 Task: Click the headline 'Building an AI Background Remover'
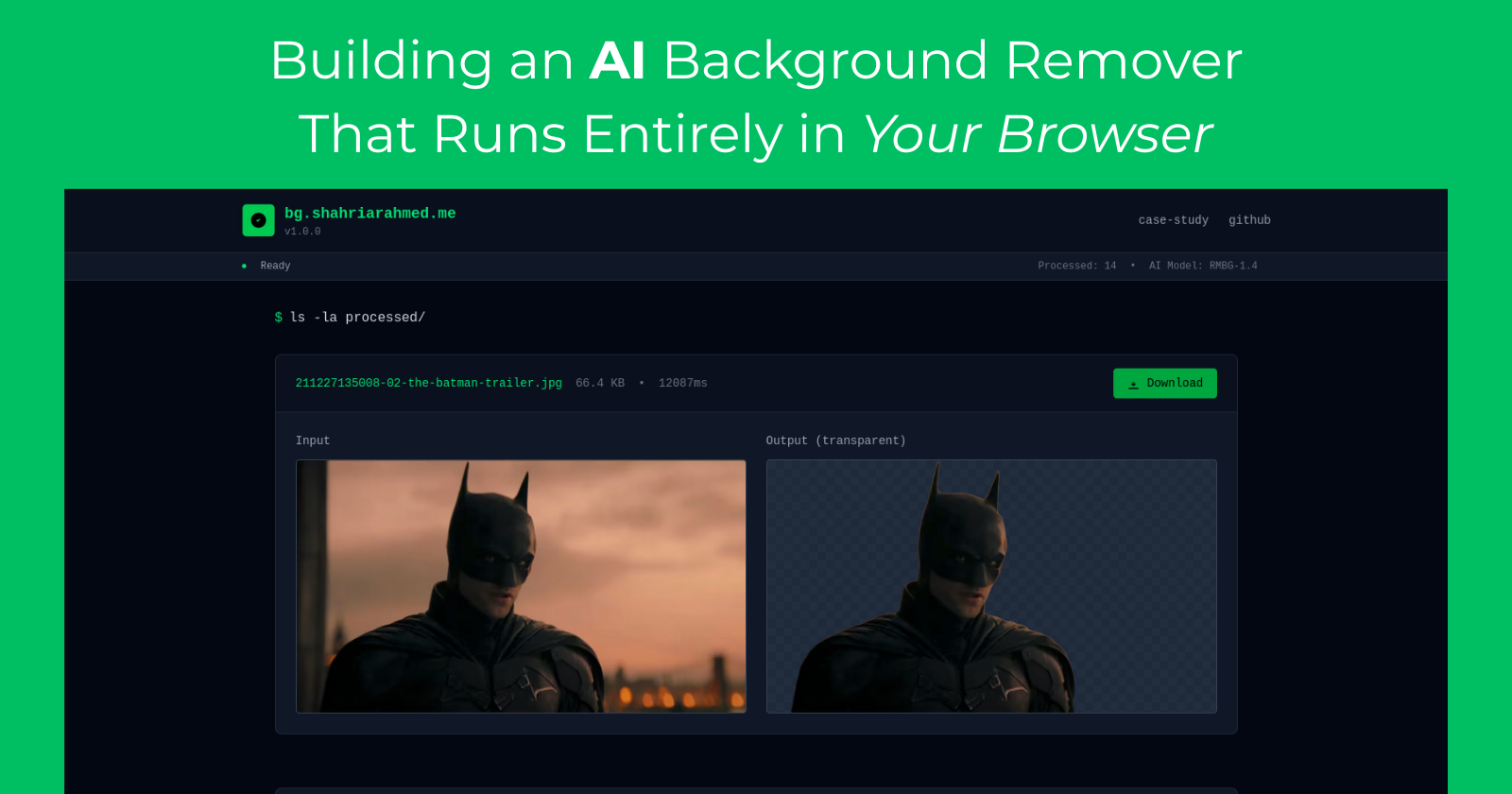(756, 60)
